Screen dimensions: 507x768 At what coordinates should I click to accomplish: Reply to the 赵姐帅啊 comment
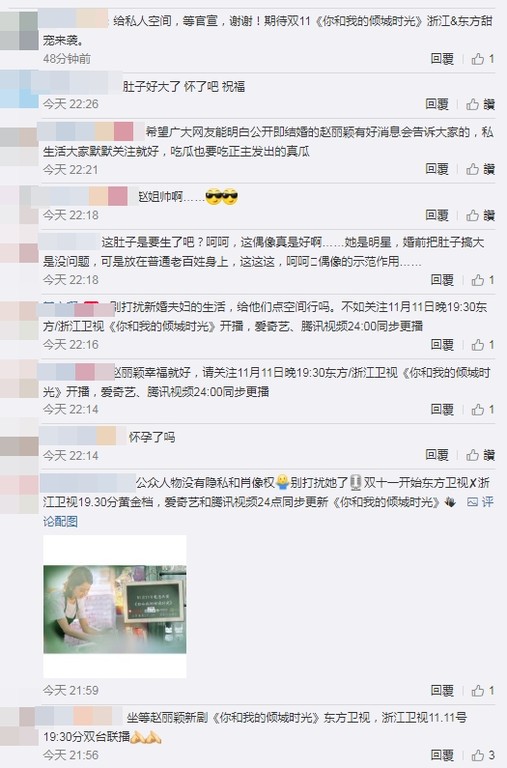click(437, 215)
